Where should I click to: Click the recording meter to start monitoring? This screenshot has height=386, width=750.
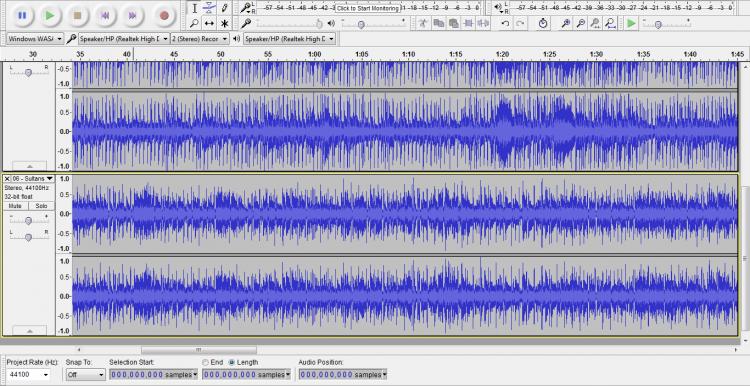367,8
